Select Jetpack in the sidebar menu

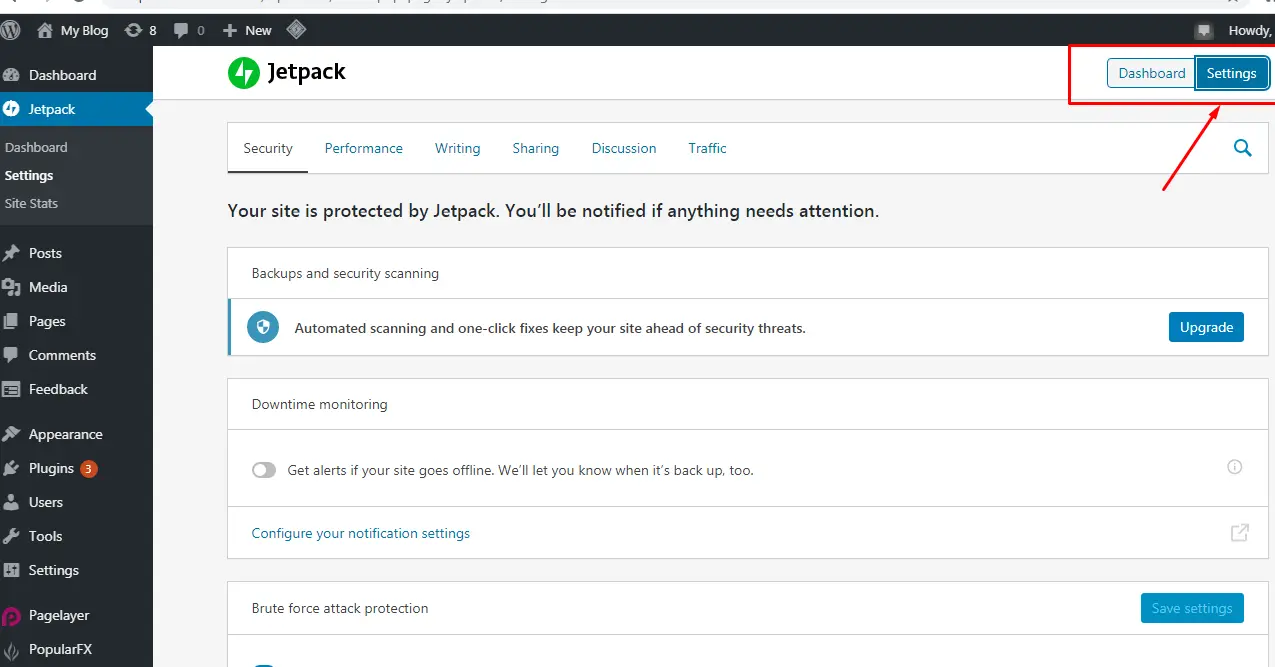coord(76,109)
